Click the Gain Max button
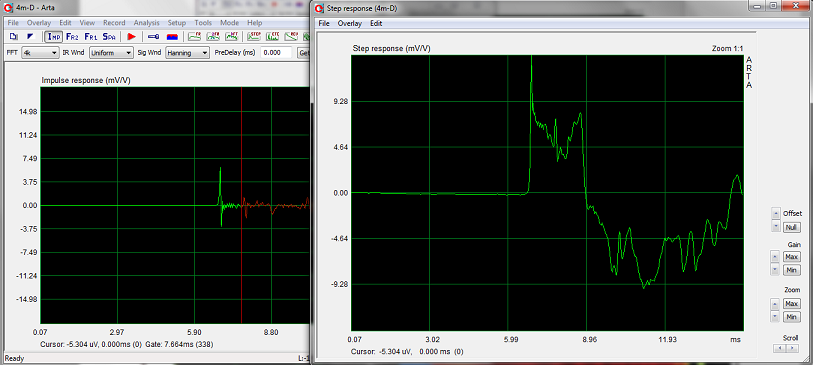This screenshot has width=813, height=365. coord(792,257)
